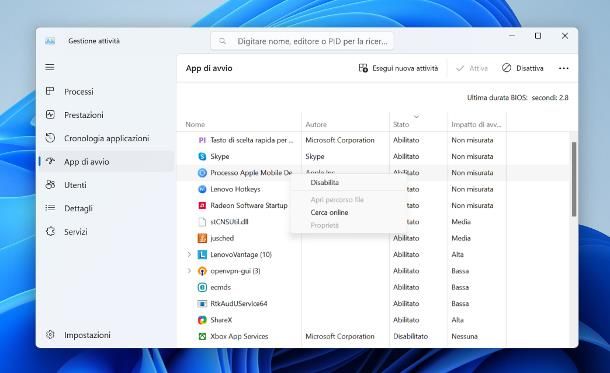610x373 pixels.
Task: Click the RtkAudUService64 icon
Action: tap(202, 304)
